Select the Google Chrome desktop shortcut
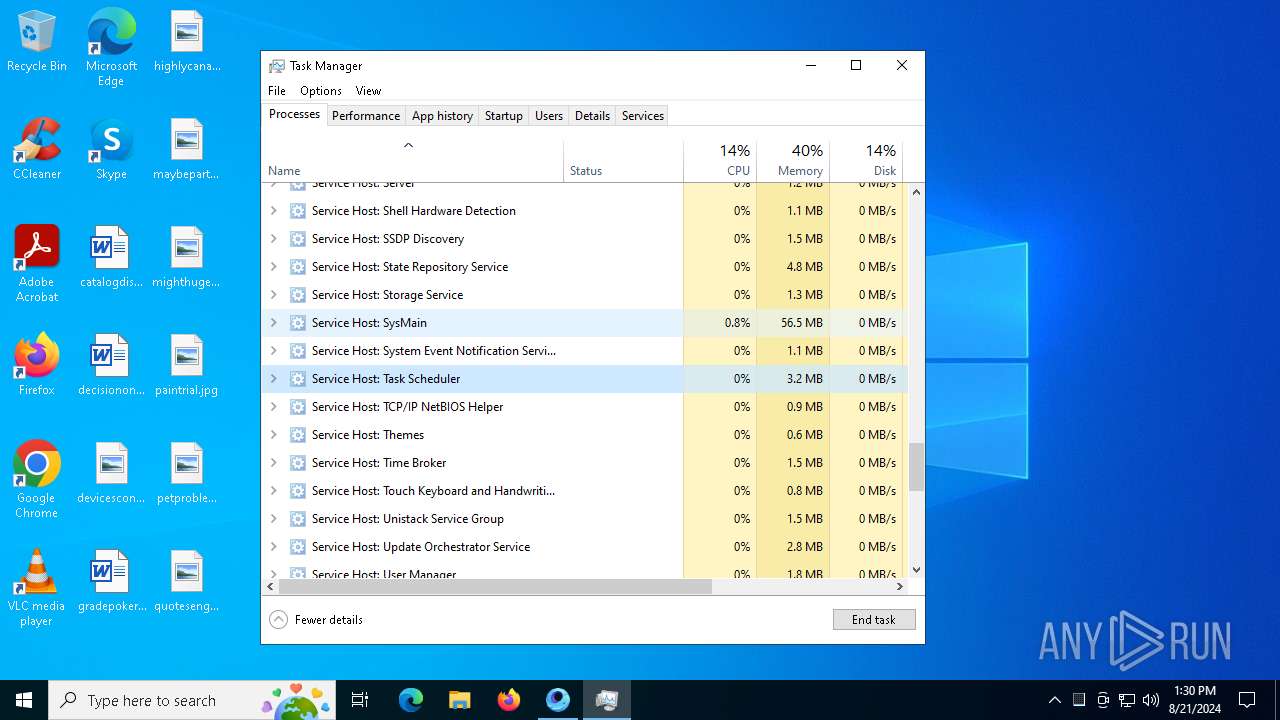 click(x=37, y=480)
